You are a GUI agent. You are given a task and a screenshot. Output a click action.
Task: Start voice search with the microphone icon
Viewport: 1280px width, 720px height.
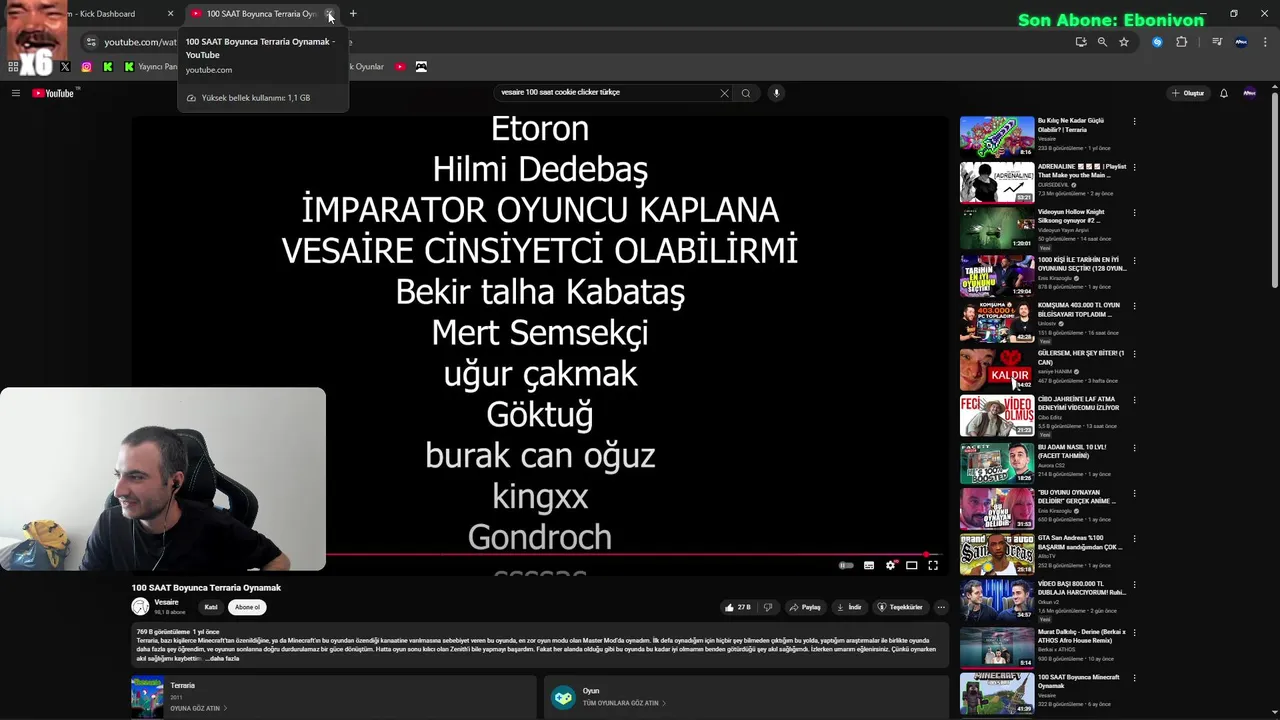click(776, 93)
